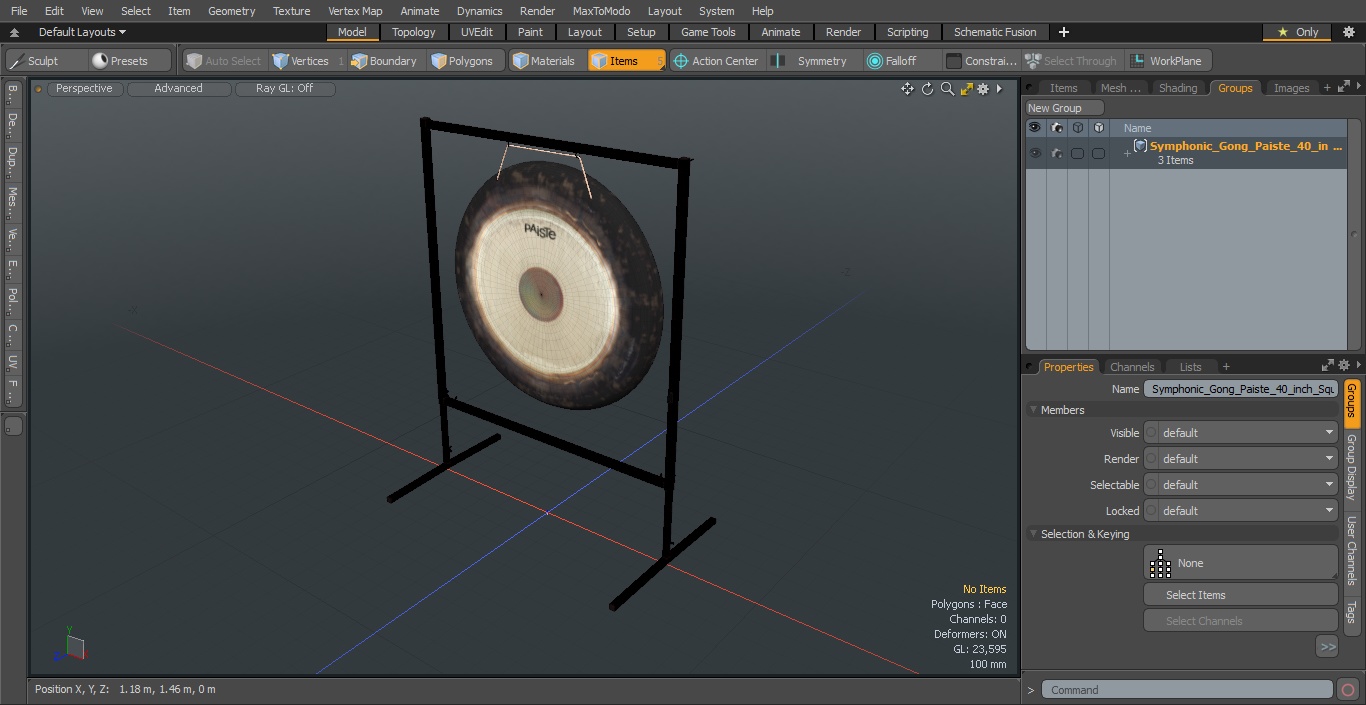This screenshot has height=705, width=1366.
Task: Click the viewport zoom magnifier icon
Action: [947, 89]
